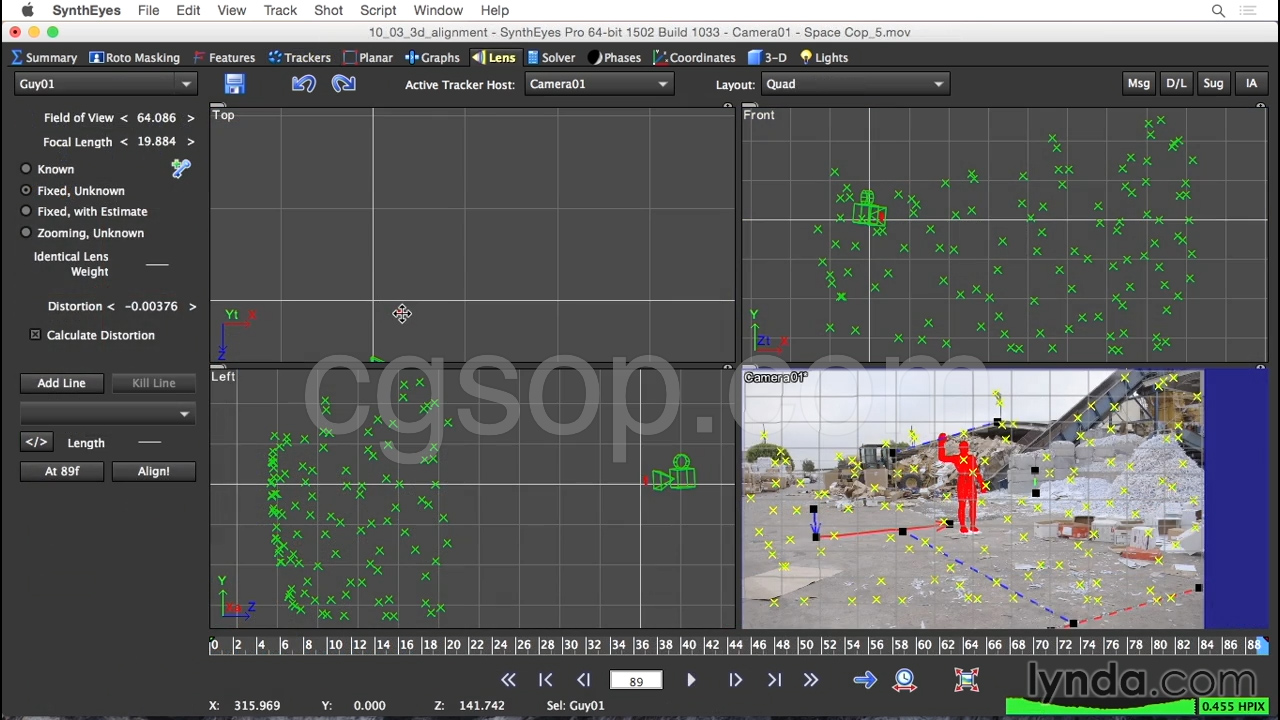Decrease Focal Length with left arrow

point(124,142)
